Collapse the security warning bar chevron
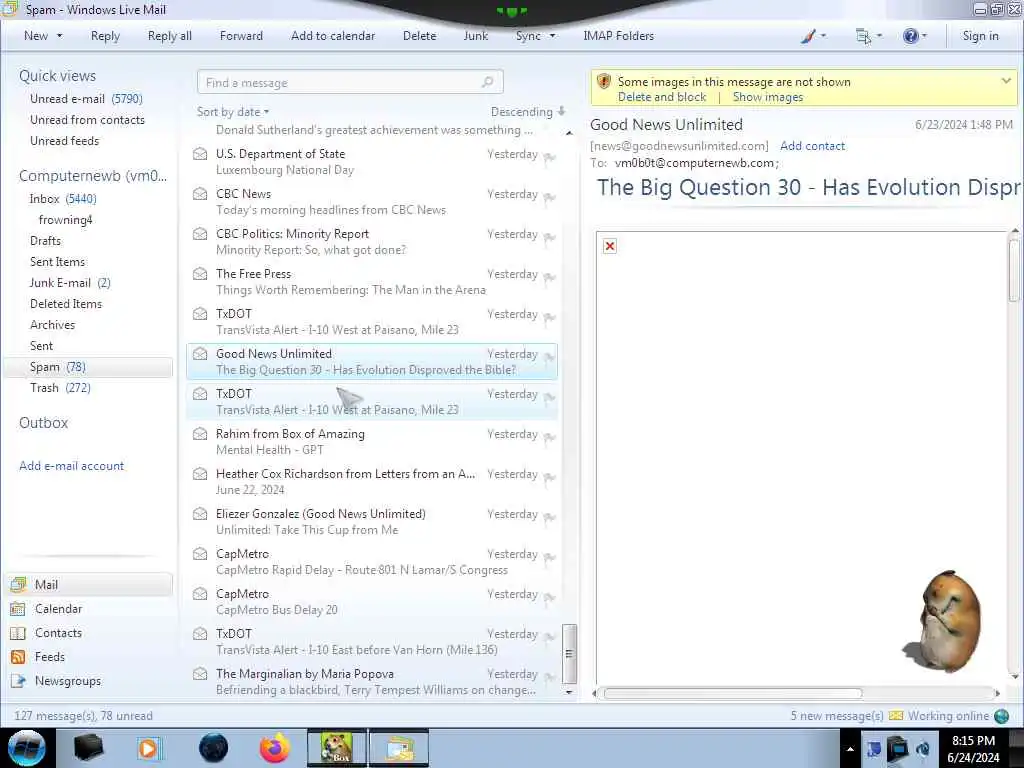Image resolution: width=1024 pixels, height=768 pixels. [1006, 81]
